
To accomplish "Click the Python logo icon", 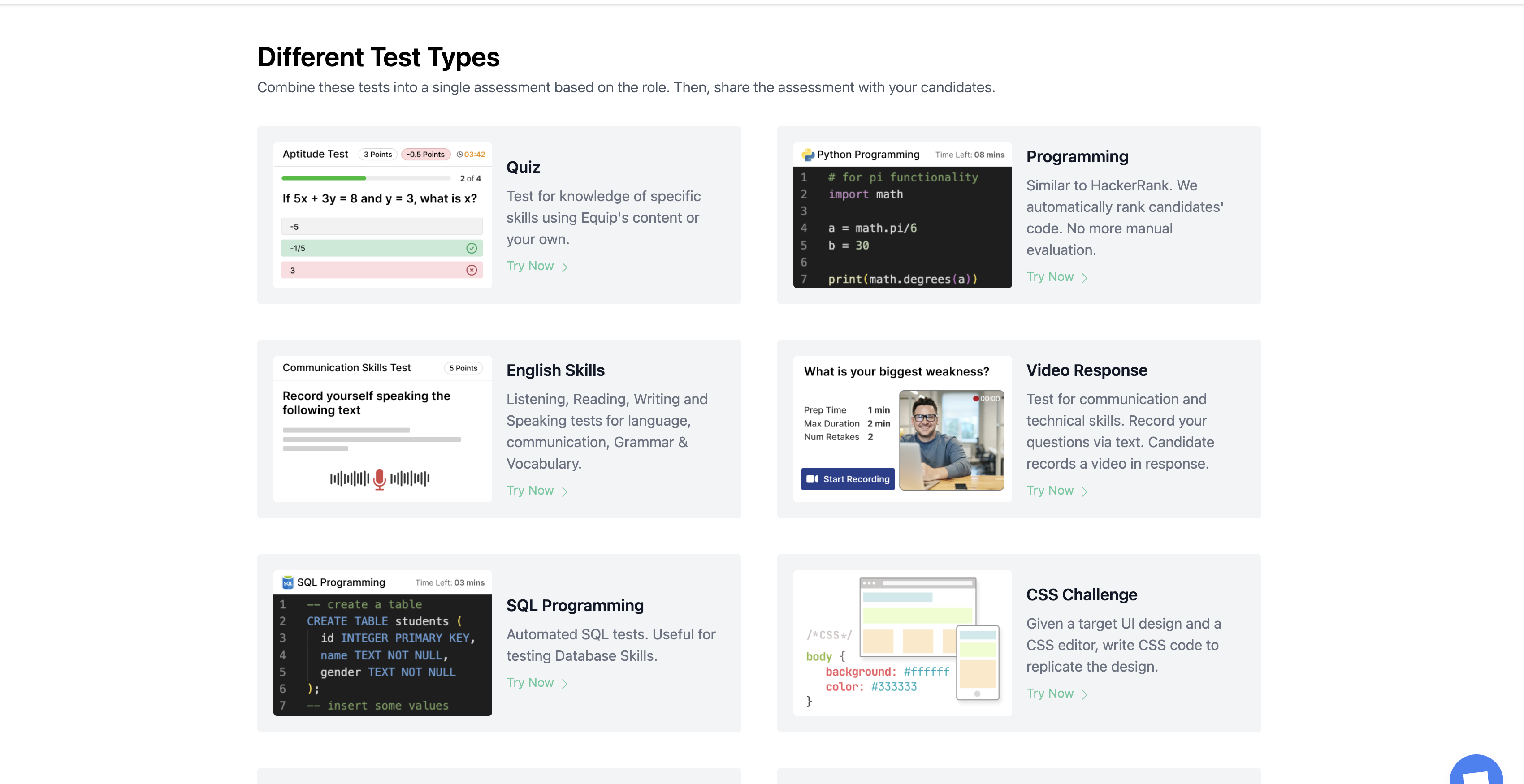I will [808, 155].
